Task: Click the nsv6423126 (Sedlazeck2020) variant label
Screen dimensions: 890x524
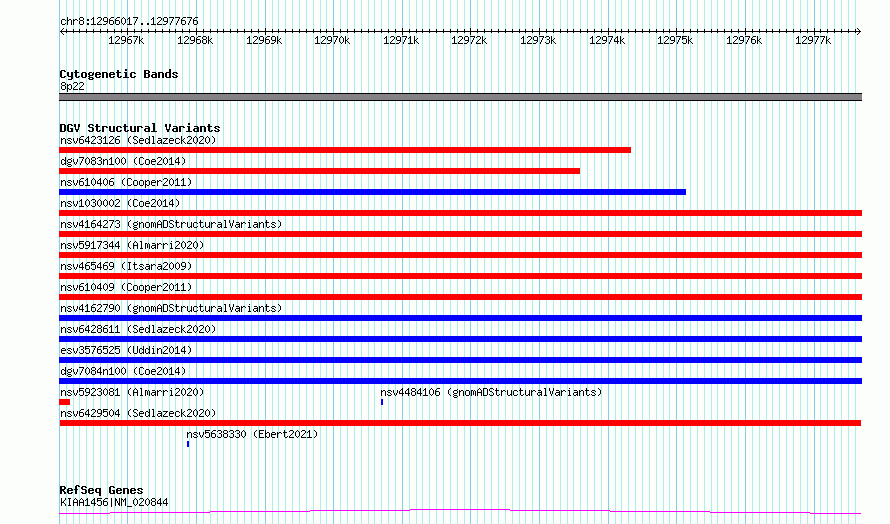Action: (x=138, y=140)
